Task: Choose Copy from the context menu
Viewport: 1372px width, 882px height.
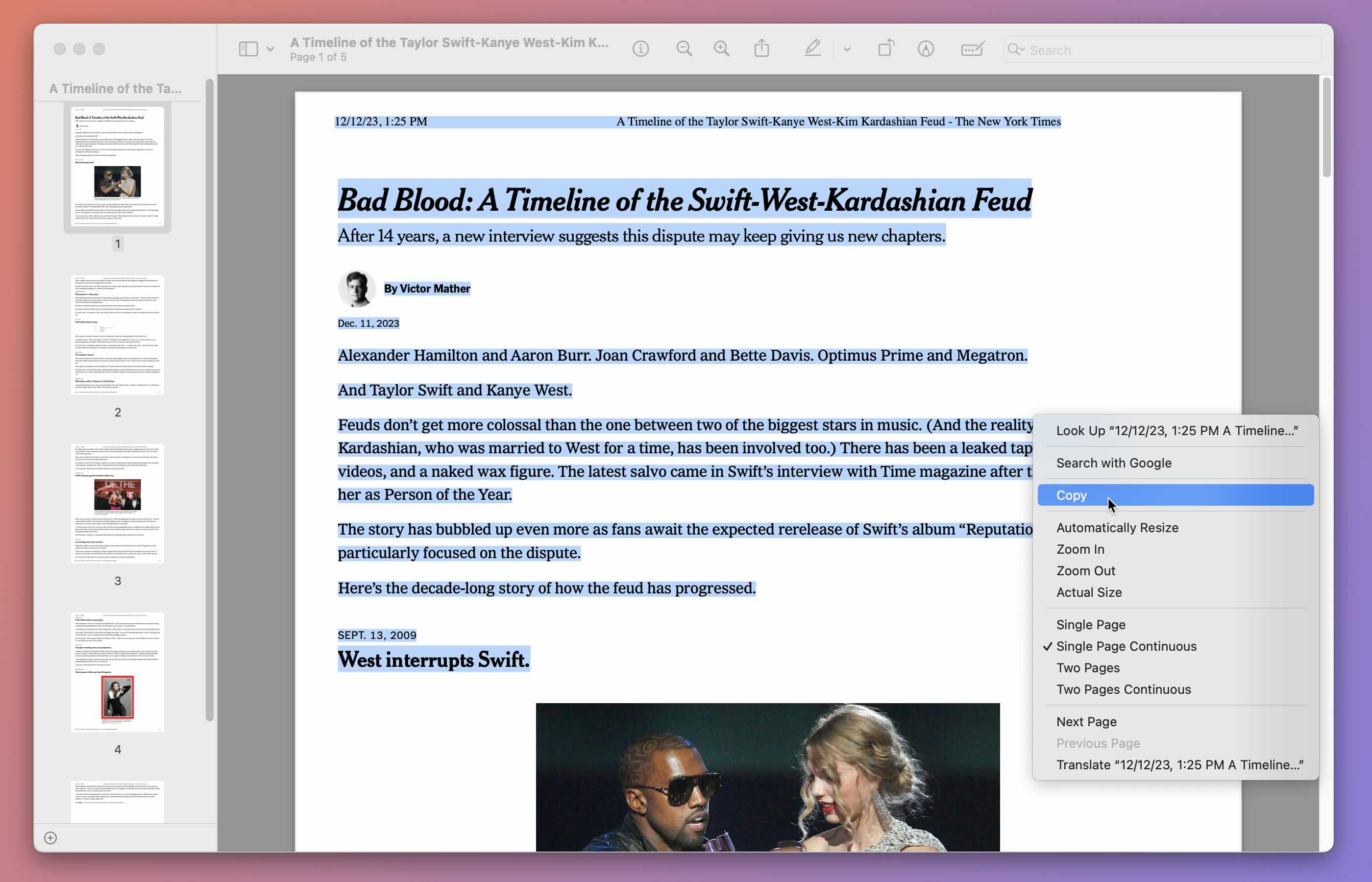Action: [1071, 495]
